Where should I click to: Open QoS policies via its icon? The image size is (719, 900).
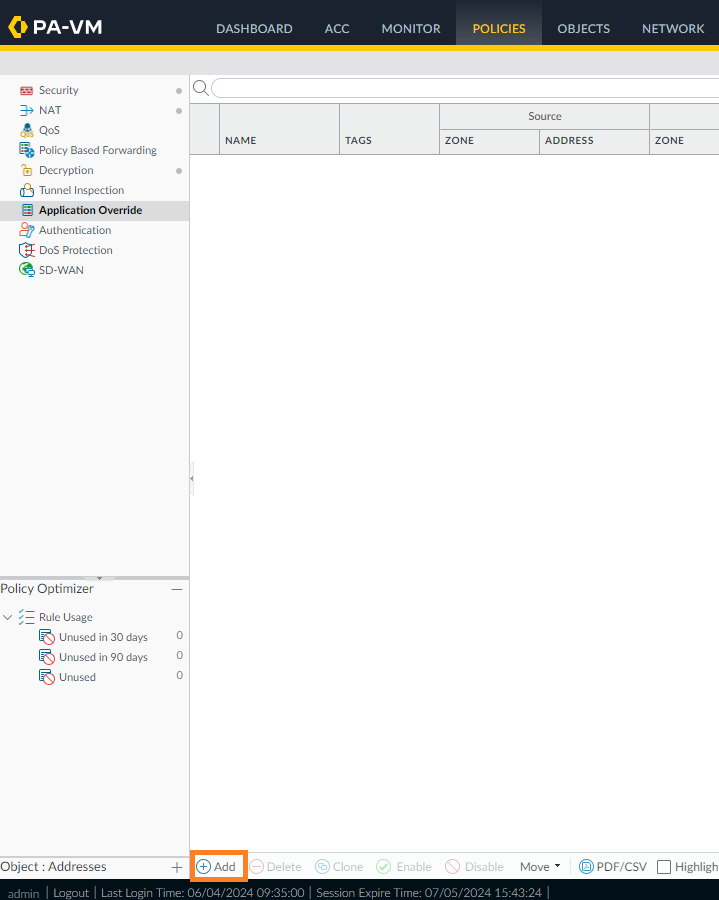pyautogui.click(x=27, y=130)
